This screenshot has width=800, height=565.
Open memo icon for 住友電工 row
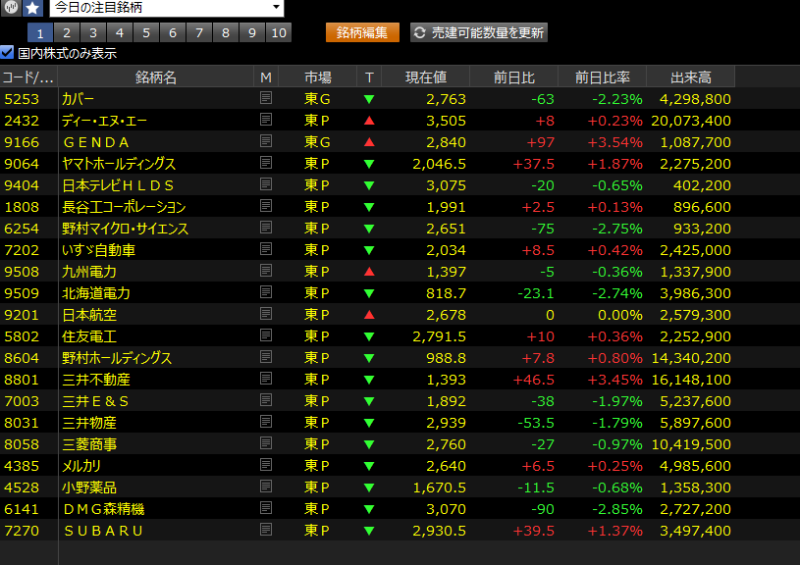click(266, 335)
